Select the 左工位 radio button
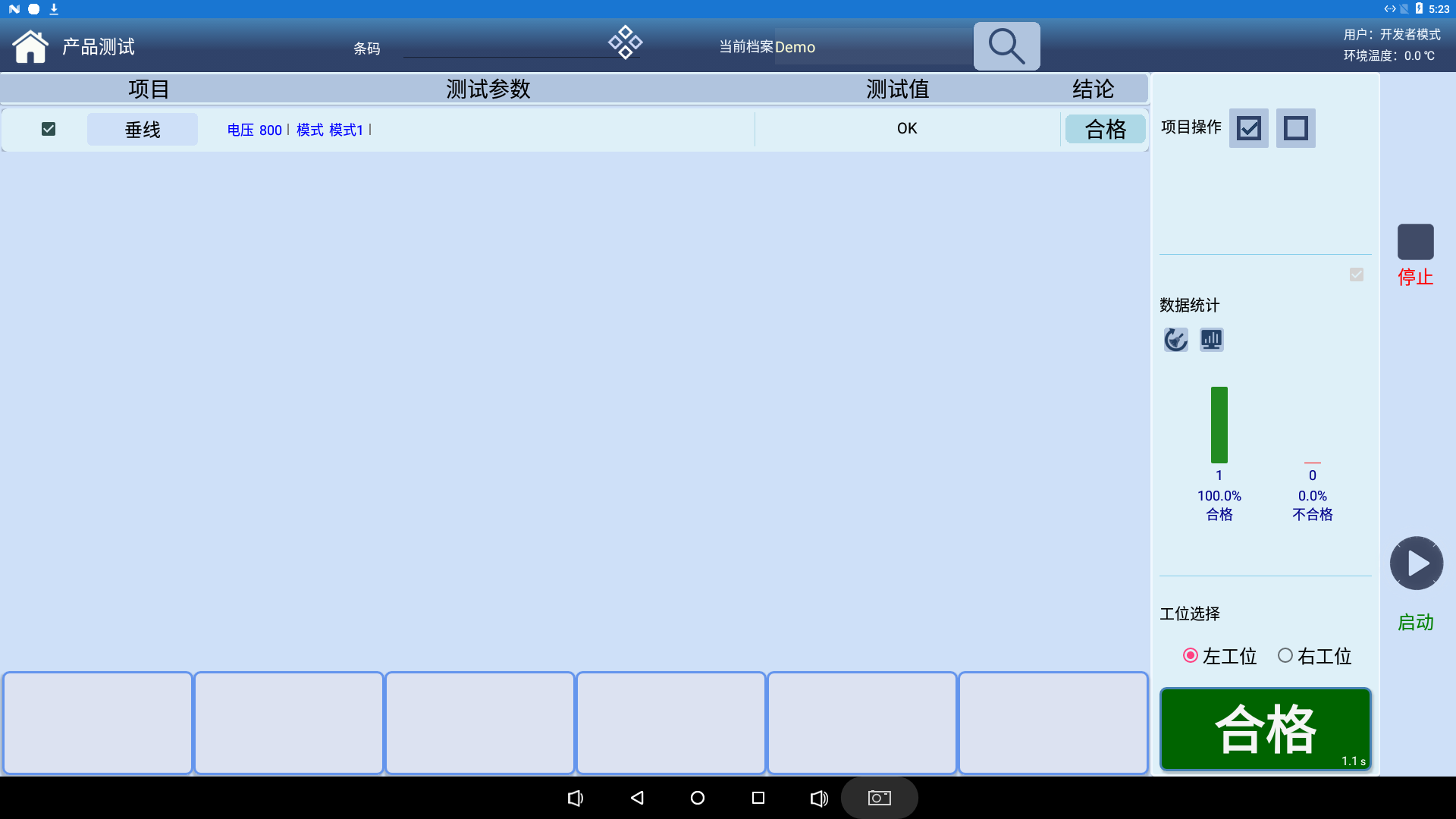The height and width of the screenshot is (819, 1456). 1191,655
